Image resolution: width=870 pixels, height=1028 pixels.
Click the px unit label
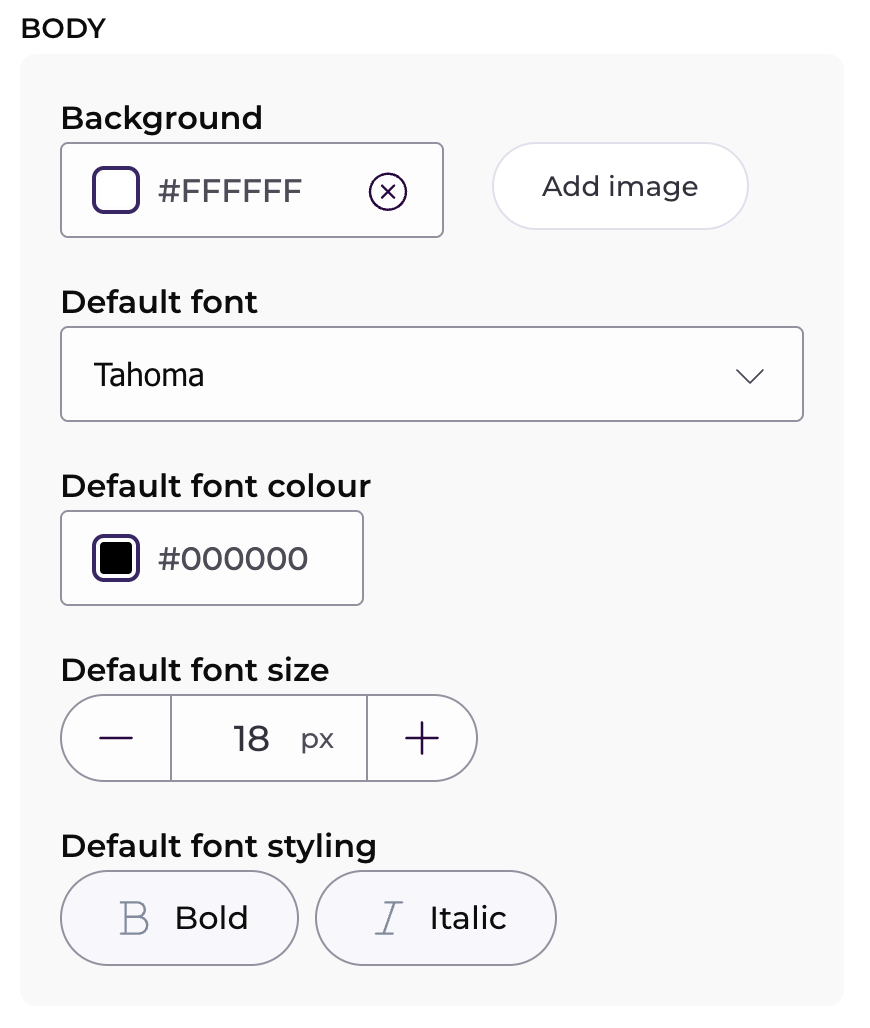[x=317, y=740]
